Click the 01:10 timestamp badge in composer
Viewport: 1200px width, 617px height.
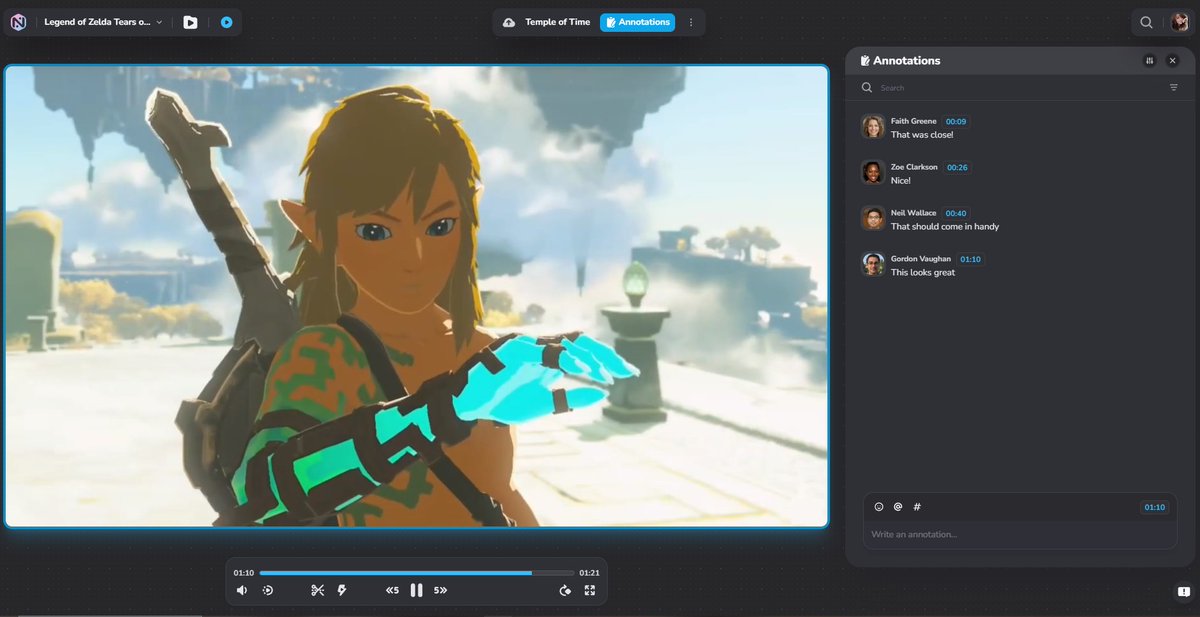[x=1154, y=507]
